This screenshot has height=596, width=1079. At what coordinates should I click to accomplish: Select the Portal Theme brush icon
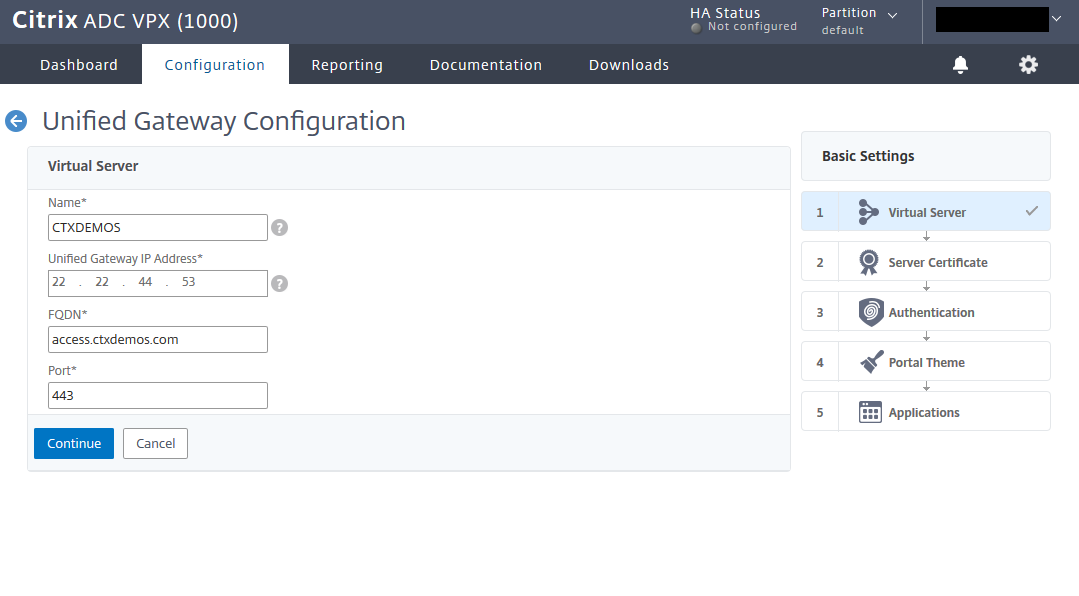pos(871,362)
